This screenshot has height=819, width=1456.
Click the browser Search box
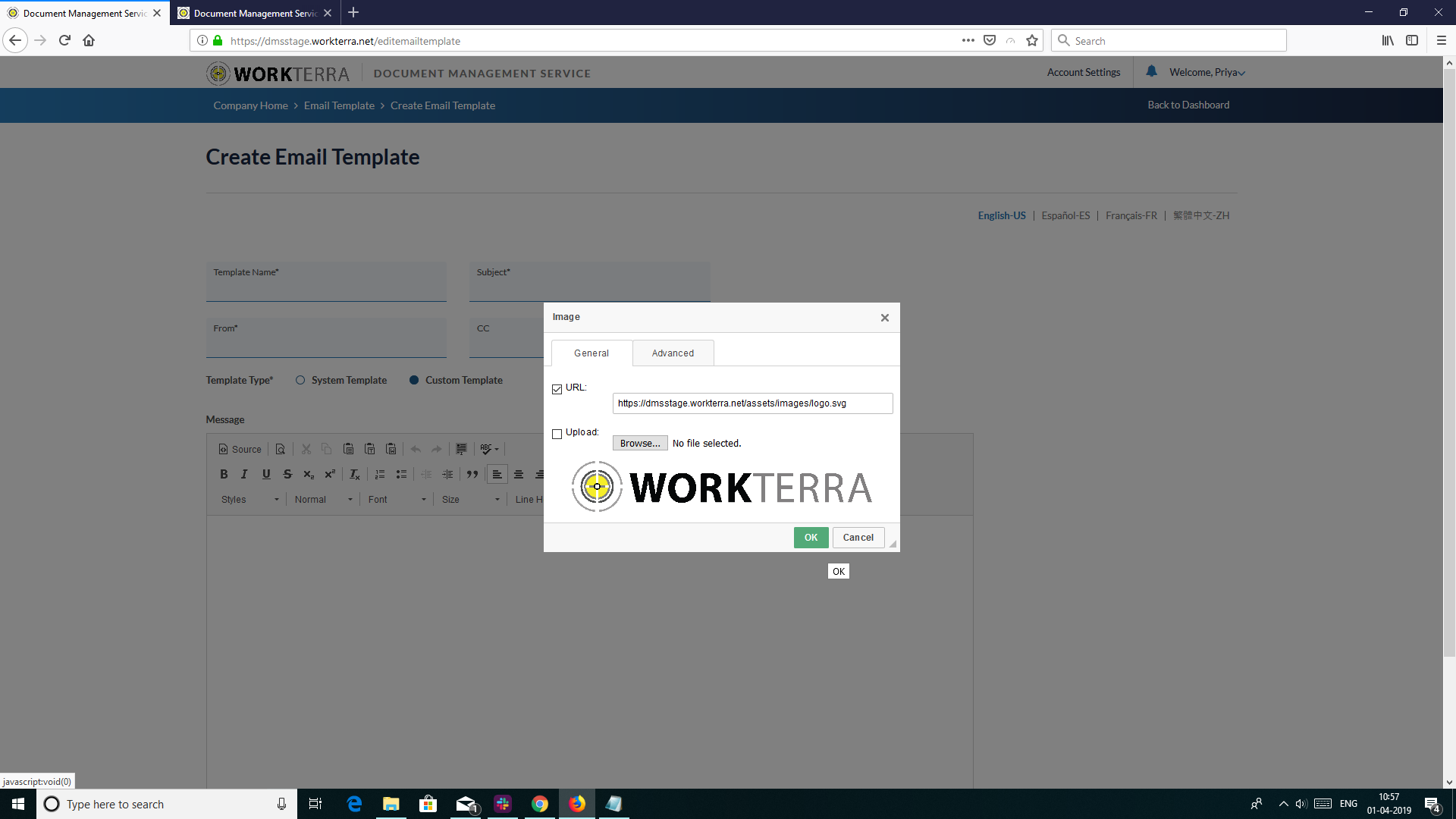[x=1169, y=41]
